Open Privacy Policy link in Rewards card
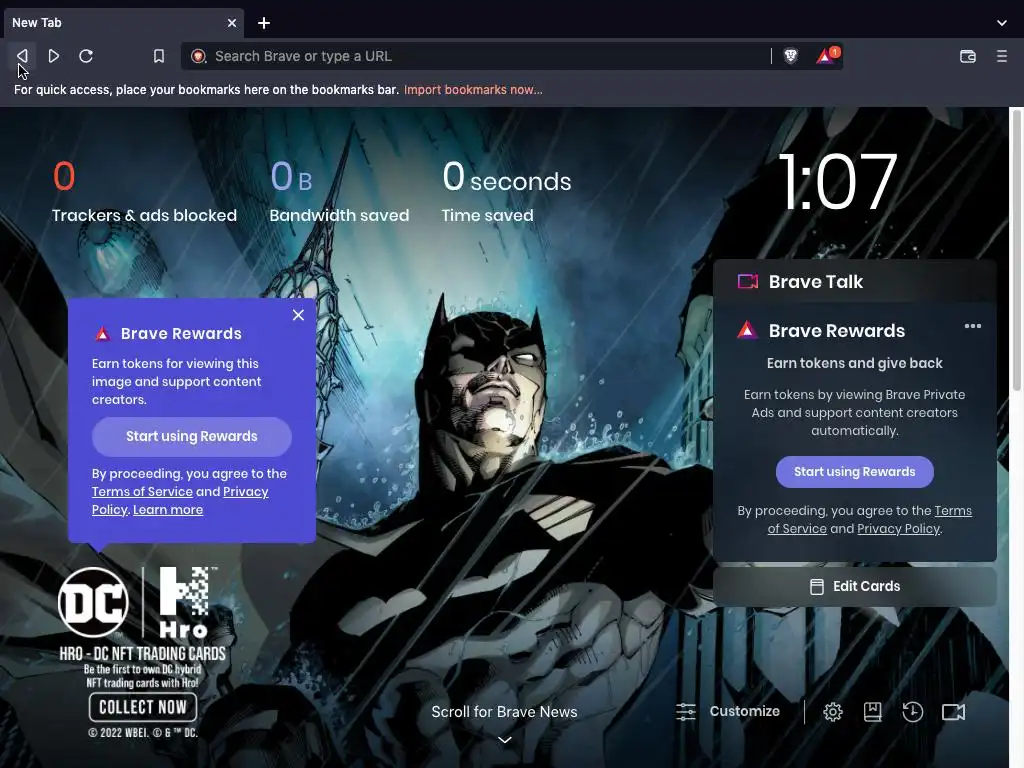 click(898, 529)
